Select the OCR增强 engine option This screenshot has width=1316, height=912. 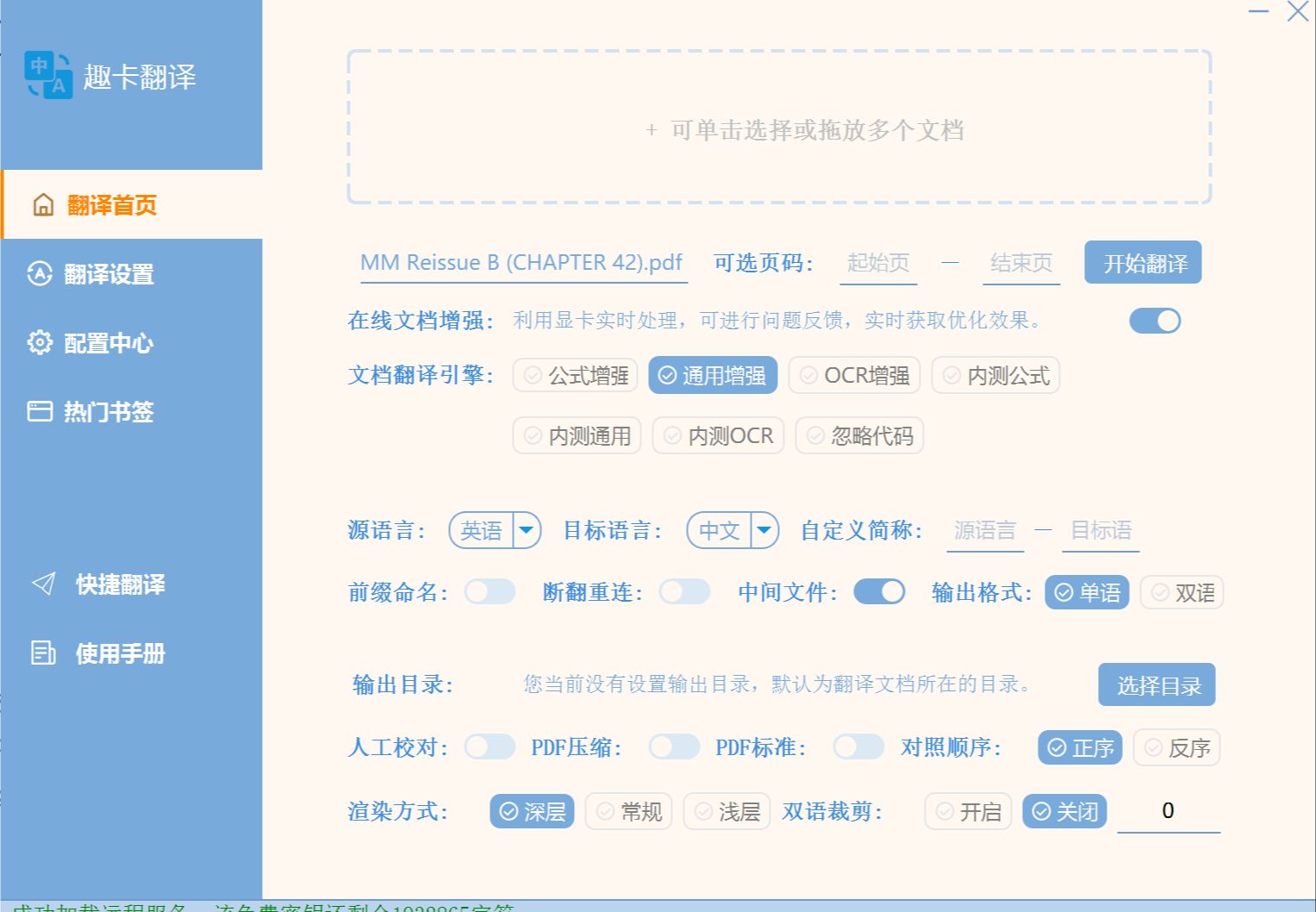(854, 375)
